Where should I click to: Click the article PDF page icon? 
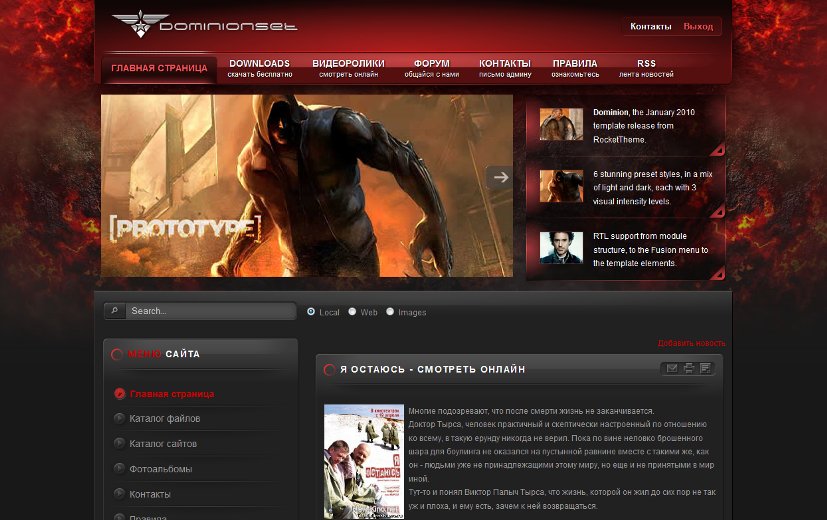[x=705, y=368]
